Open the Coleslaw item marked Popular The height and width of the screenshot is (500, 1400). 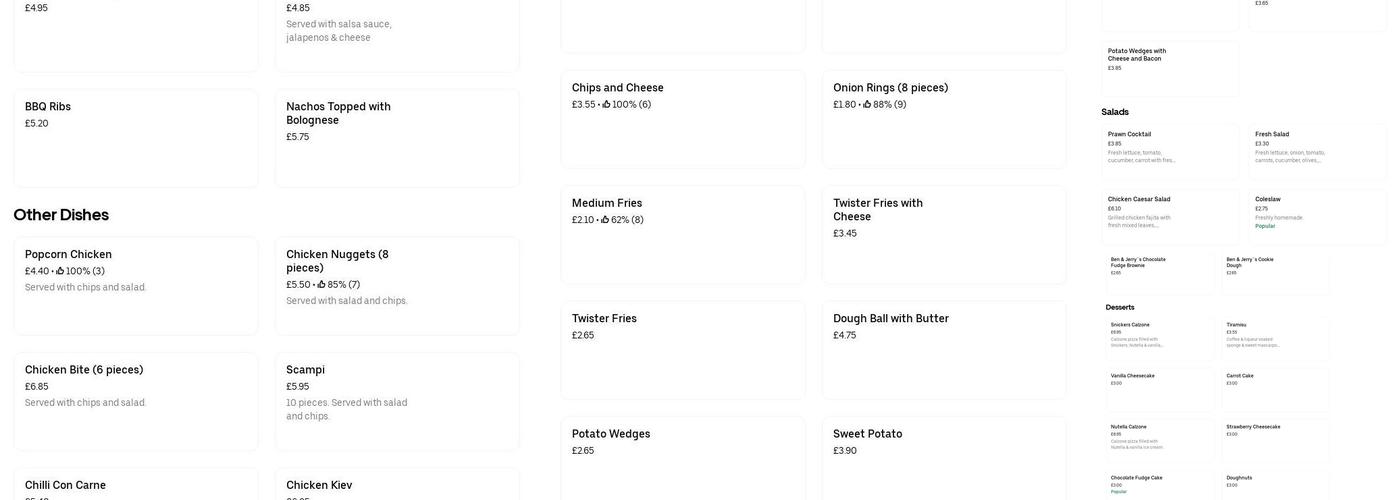click(1317, 216)
